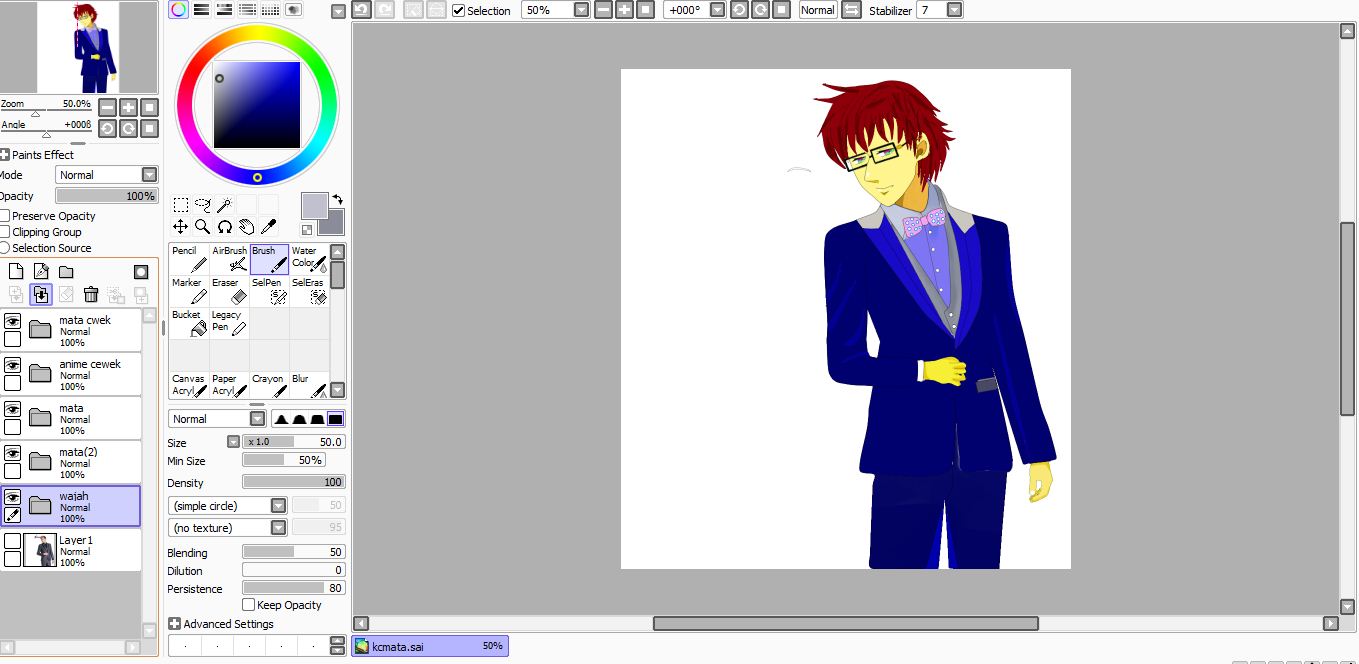1359x664 pixels.
Task: Show the hidden Layer1 layer
Action: 12,541
